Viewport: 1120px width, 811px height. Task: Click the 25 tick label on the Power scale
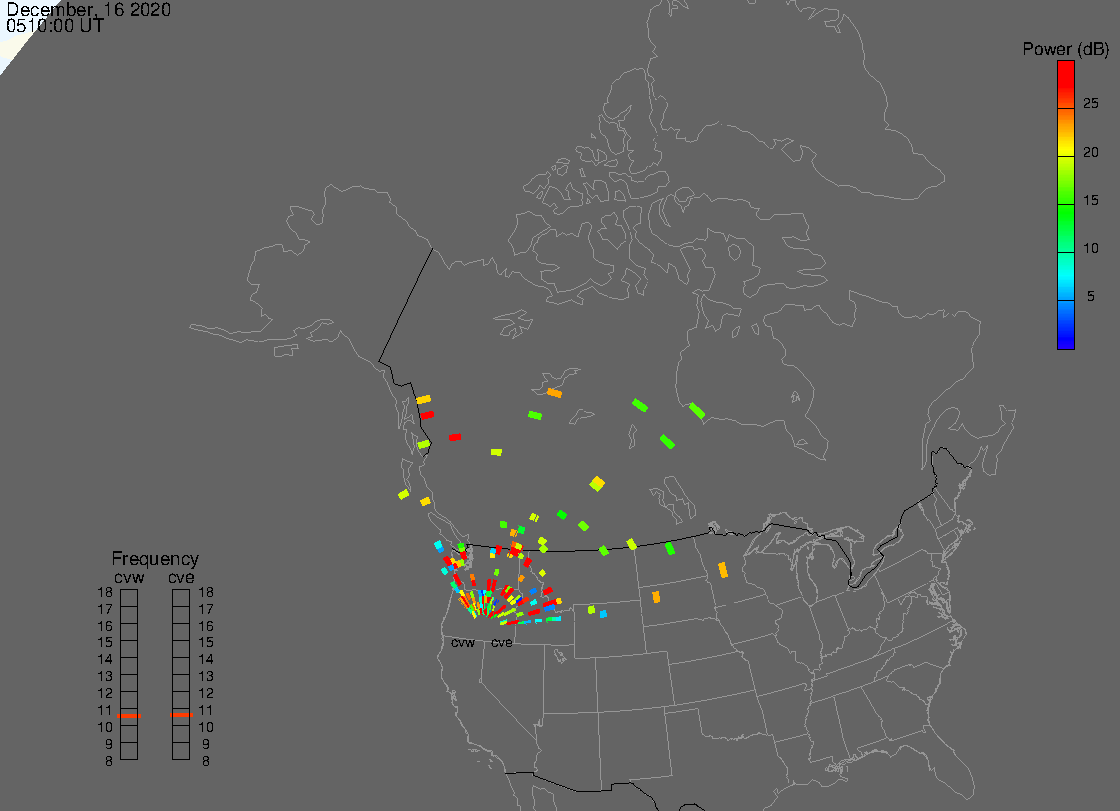pos(1091,104)
